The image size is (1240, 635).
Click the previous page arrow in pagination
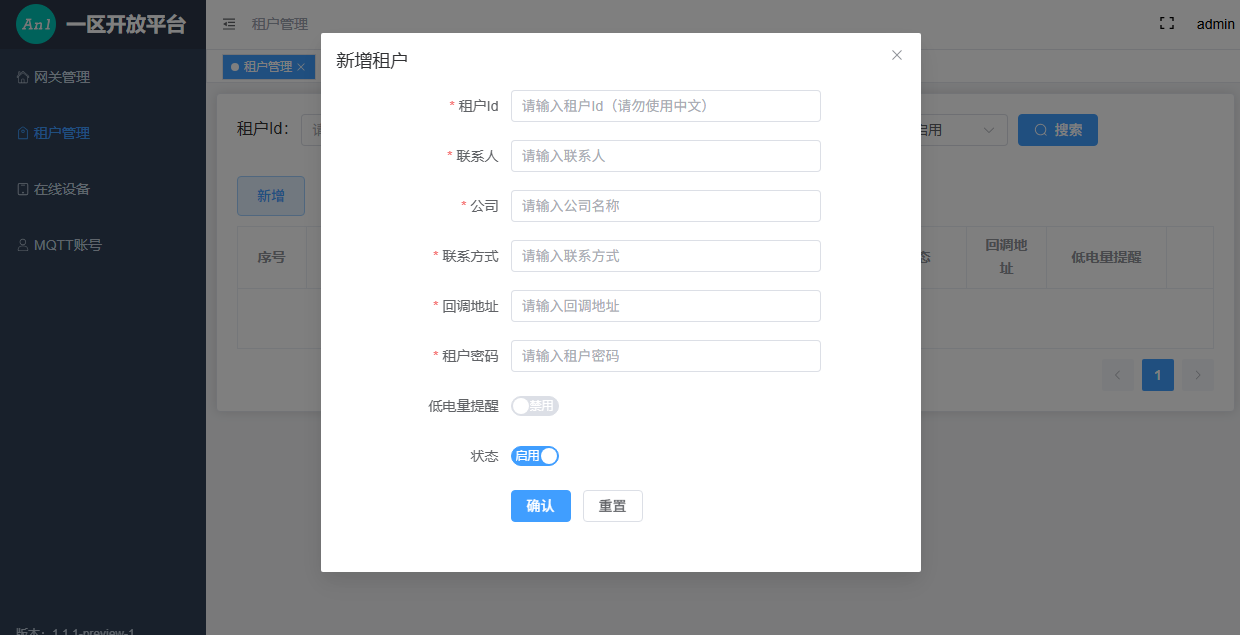(x=1117, y=375)
